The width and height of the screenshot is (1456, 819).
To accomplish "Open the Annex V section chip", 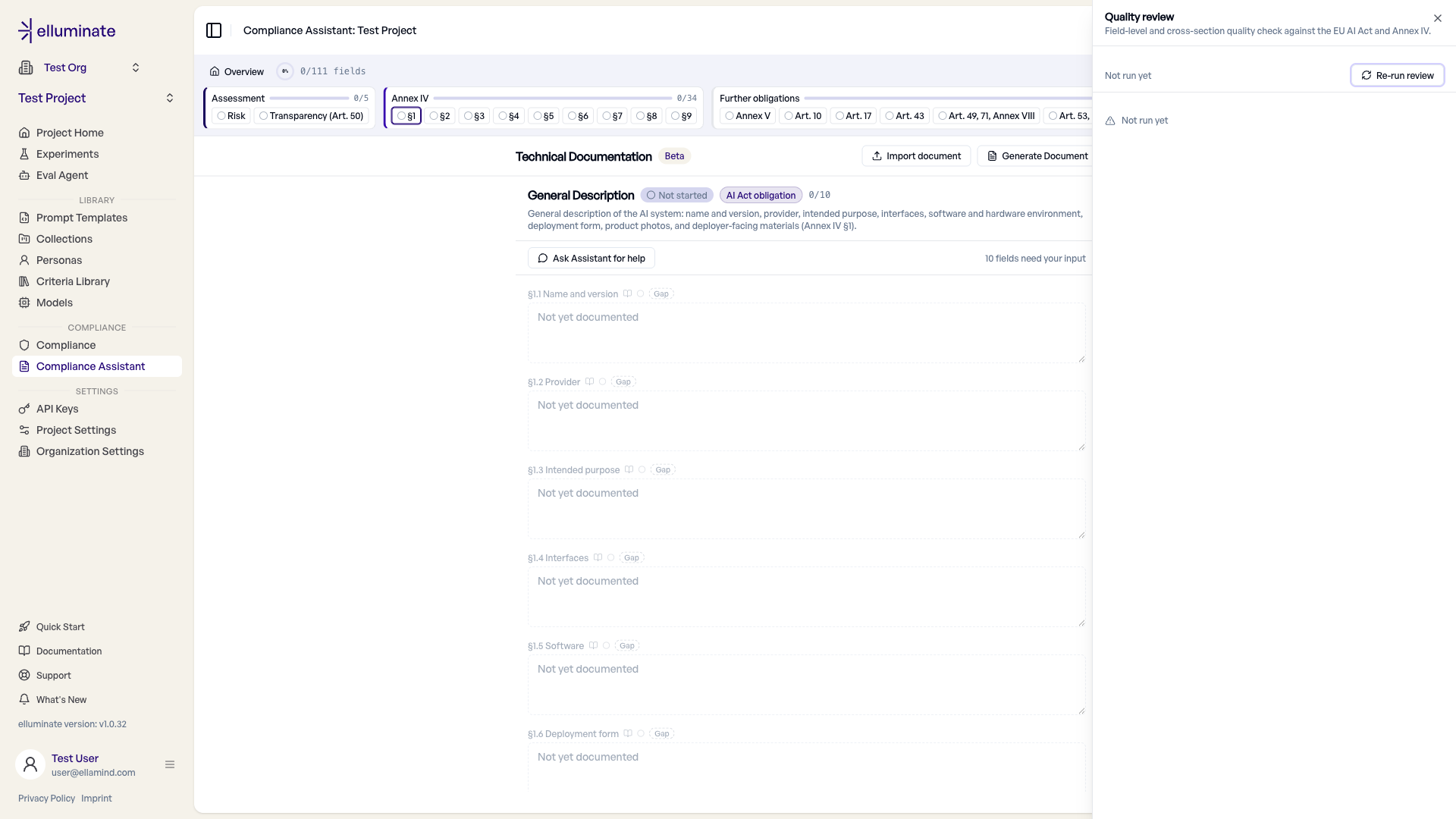I will pos(747,116).
